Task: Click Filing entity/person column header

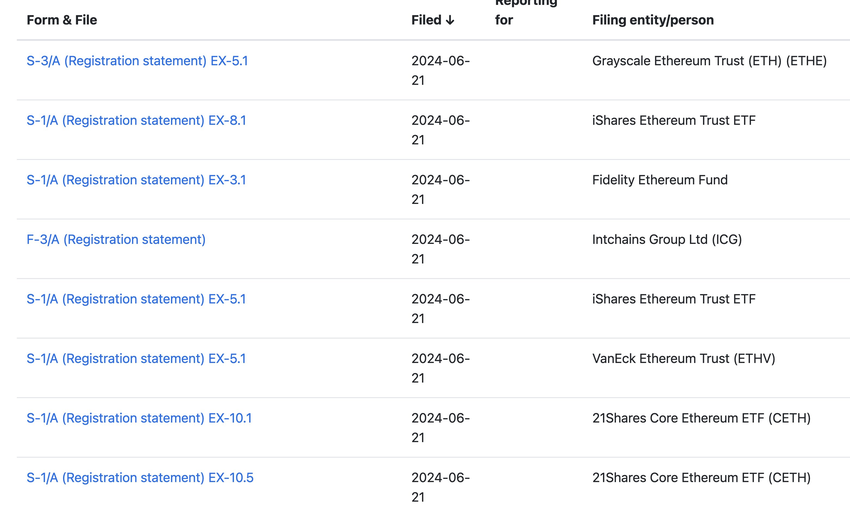Action: coord(653,20)
